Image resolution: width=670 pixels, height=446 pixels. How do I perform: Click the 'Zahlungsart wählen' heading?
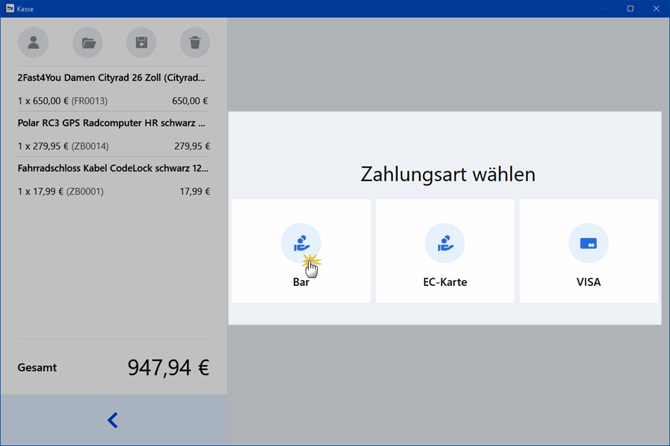coord(447,175)
